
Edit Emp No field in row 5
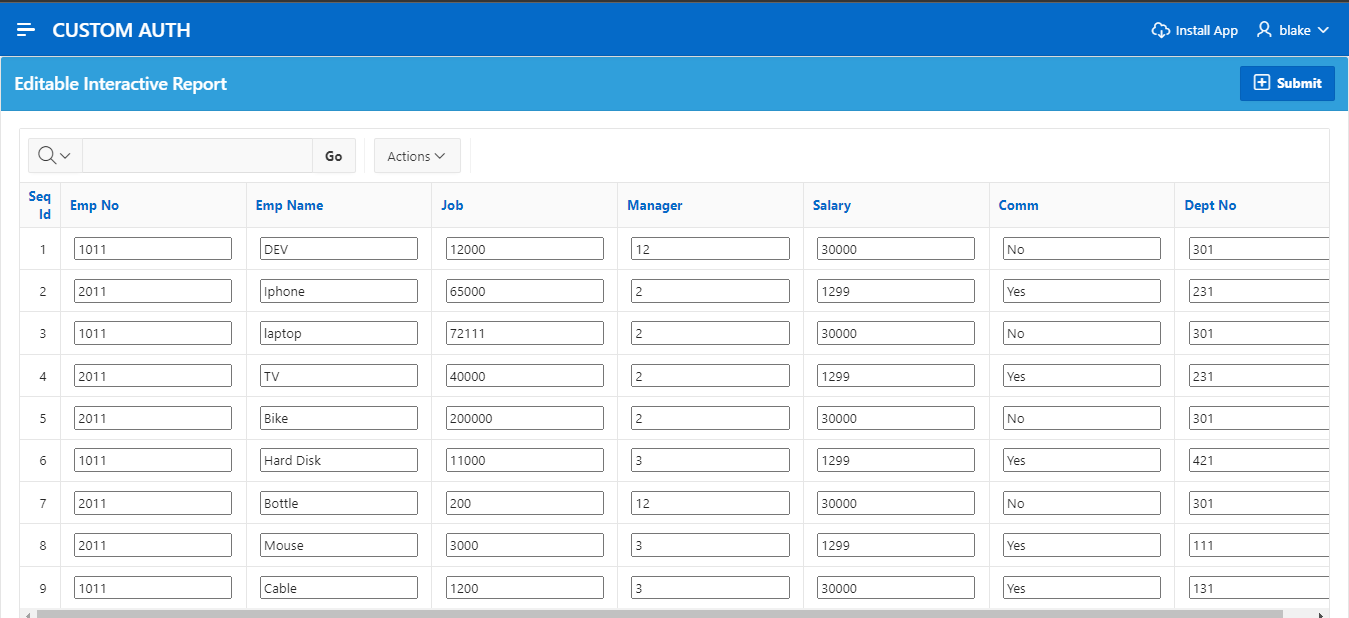(153, 418)
